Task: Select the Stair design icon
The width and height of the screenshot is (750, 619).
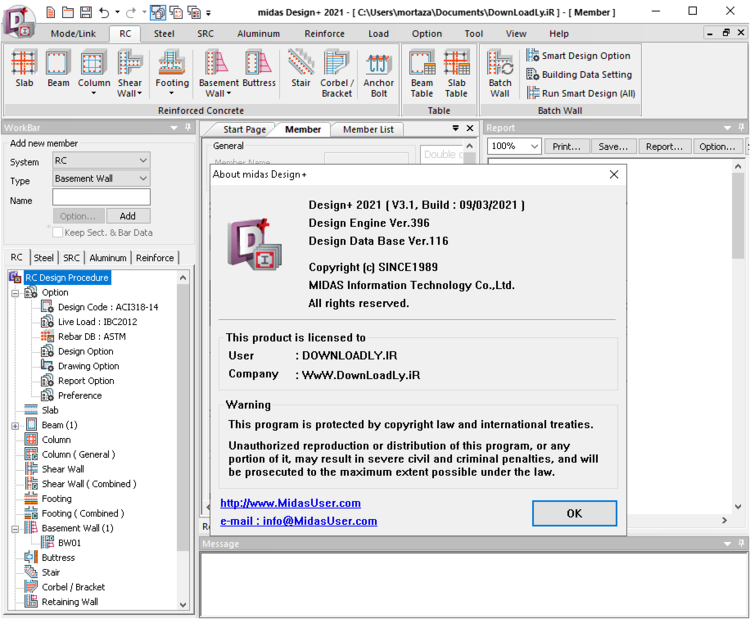Action: pyautogui.click(x=301, y=70)
